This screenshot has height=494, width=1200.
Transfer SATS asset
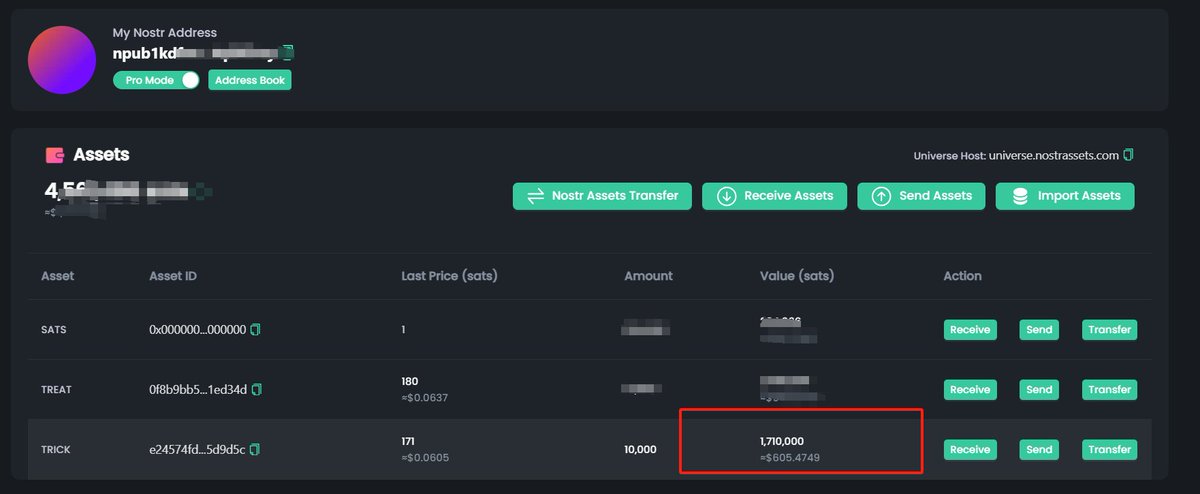coord(1109,329)
